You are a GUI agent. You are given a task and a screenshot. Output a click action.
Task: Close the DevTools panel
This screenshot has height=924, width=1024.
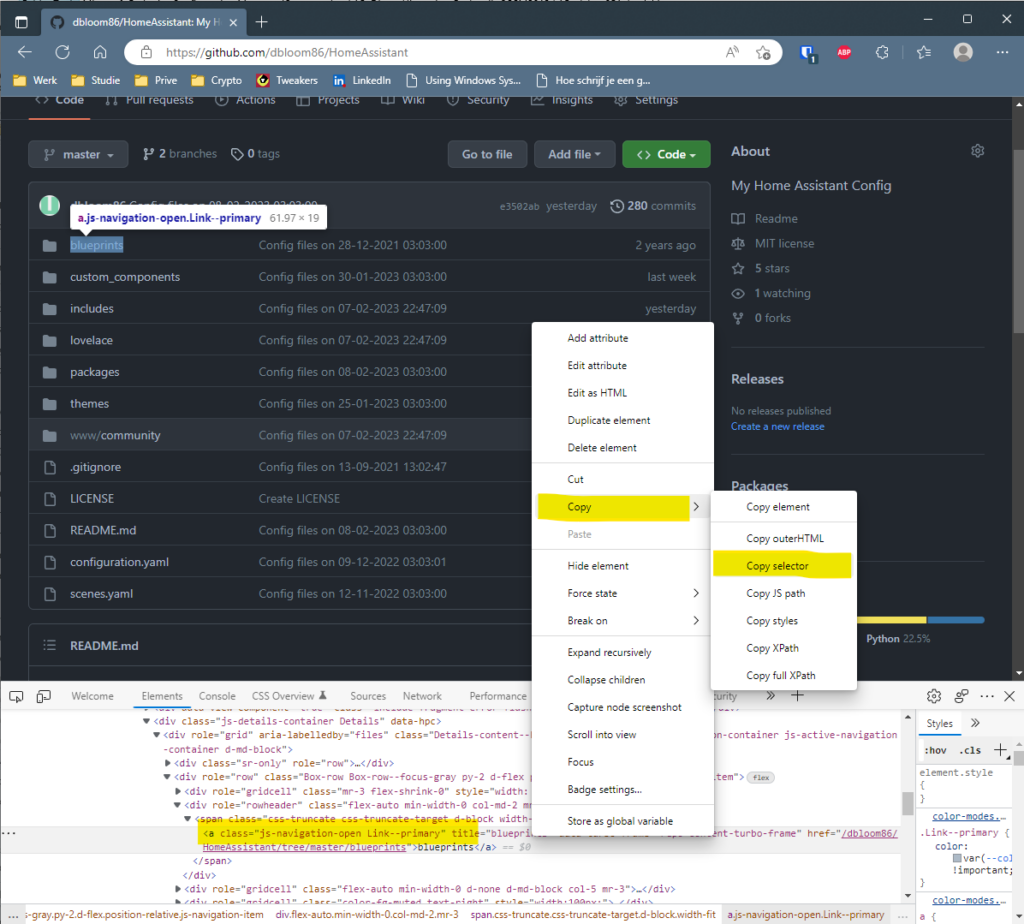point(1009,696)
